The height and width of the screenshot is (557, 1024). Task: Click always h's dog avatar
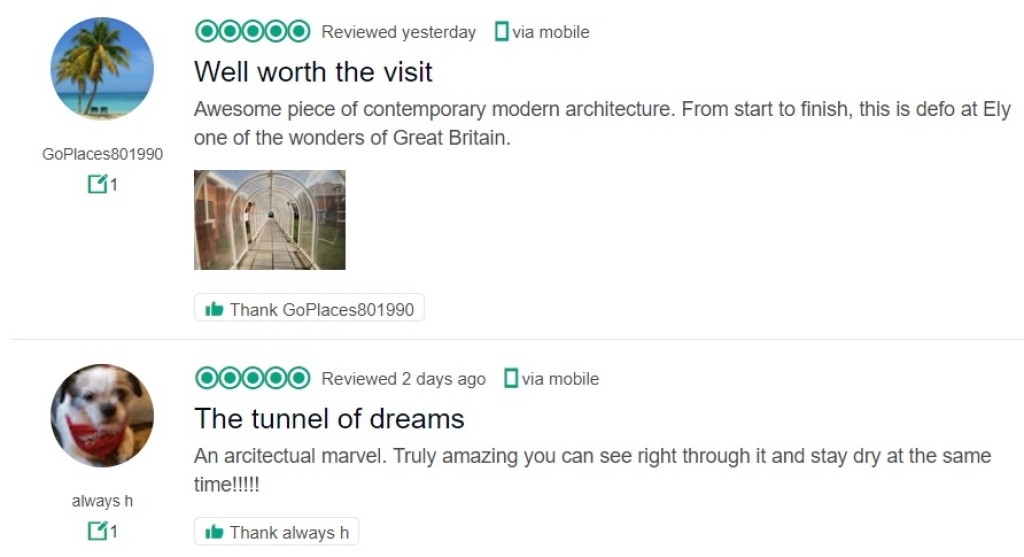pos(102,416)
